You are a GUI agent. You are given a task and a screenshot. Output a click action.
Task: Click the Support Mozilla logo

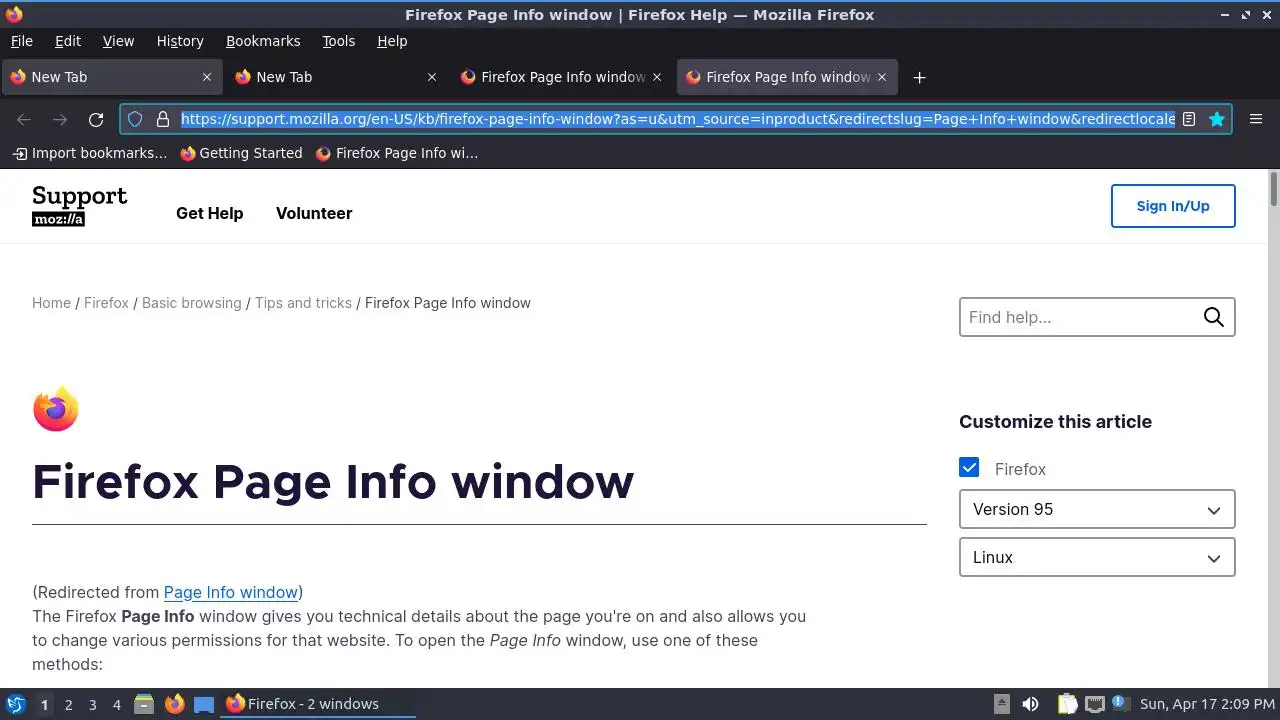[80, 206]
